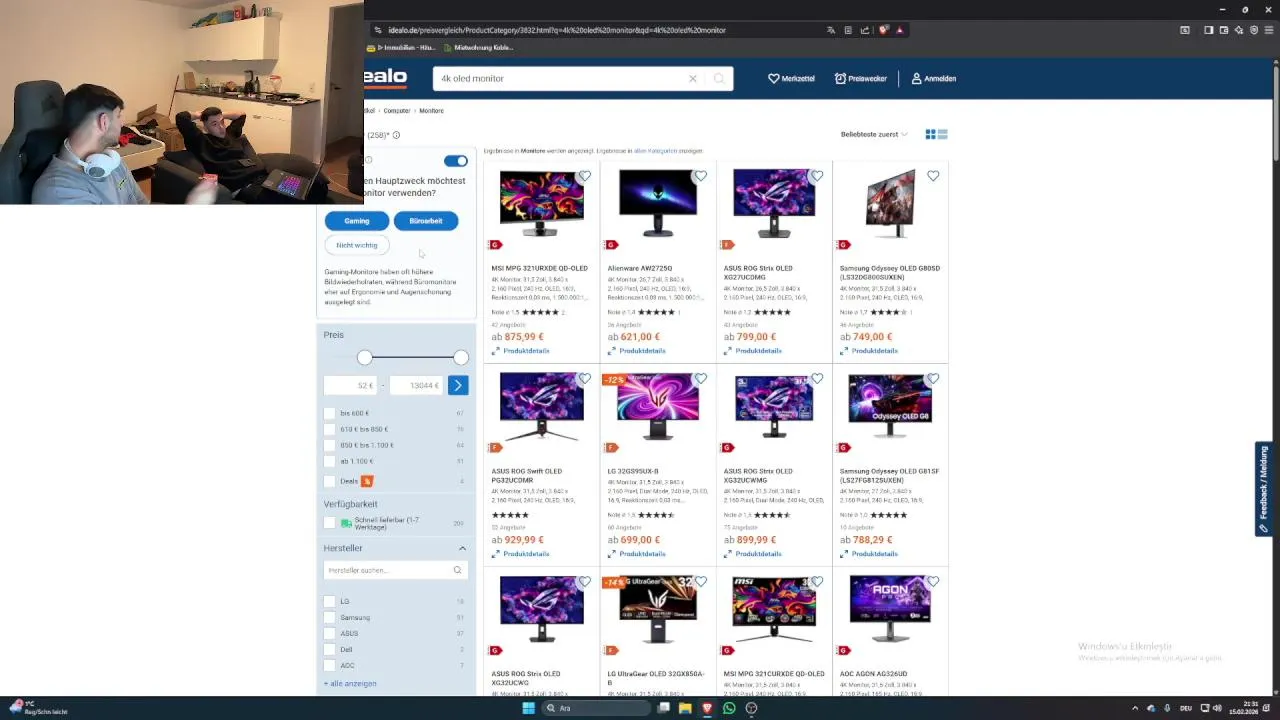1280x720 pixels.
Task: Select the Büroarbeit purpose button
Action: (x=426, y=221)
